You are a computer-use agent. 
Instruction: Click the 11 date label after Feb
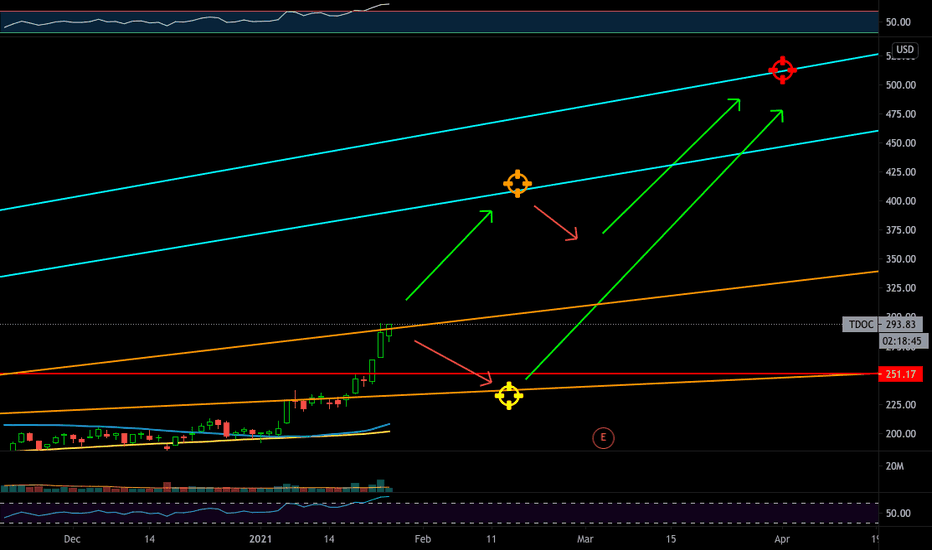tap(491, 539)
